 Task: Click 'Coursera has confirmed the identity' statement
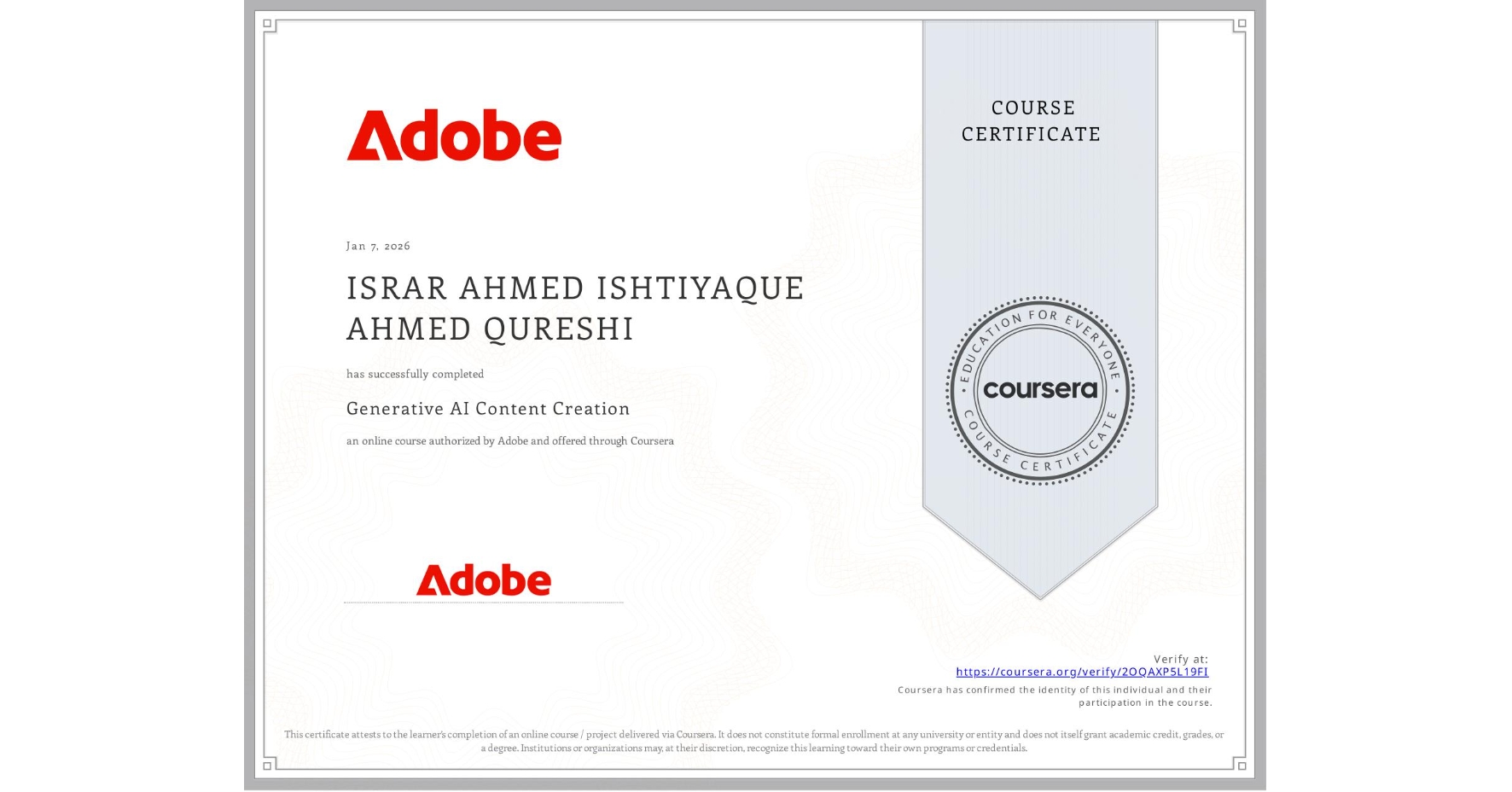[x=1055, y=696]
